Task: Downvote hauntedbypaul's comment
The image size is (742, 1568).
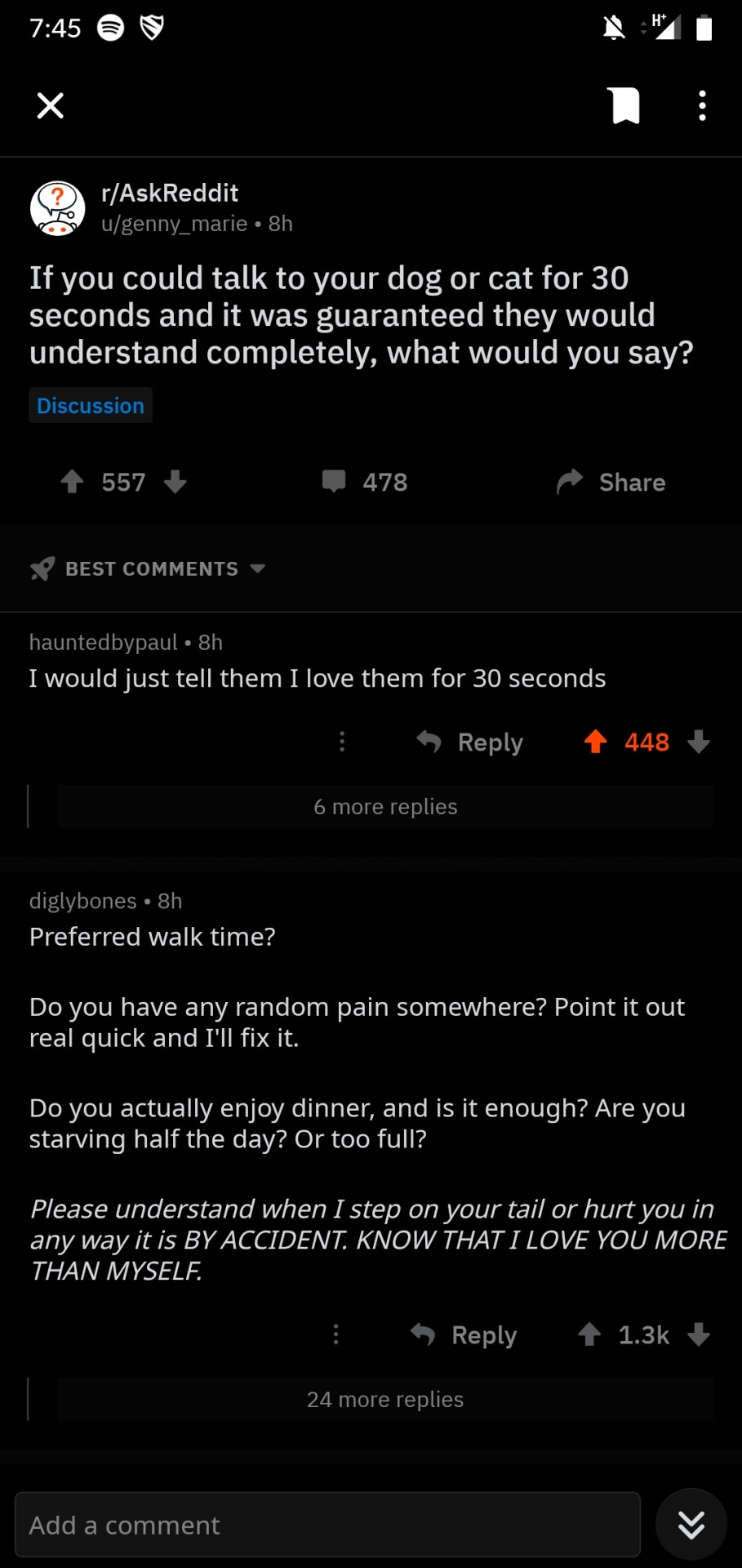Action: point(699,742)
